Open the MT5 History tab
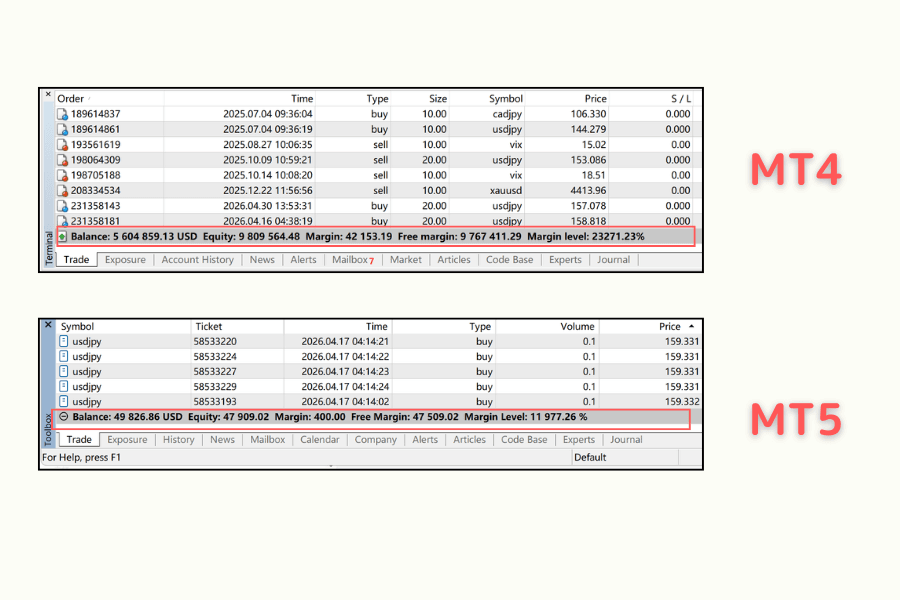 tap(179, 439)
